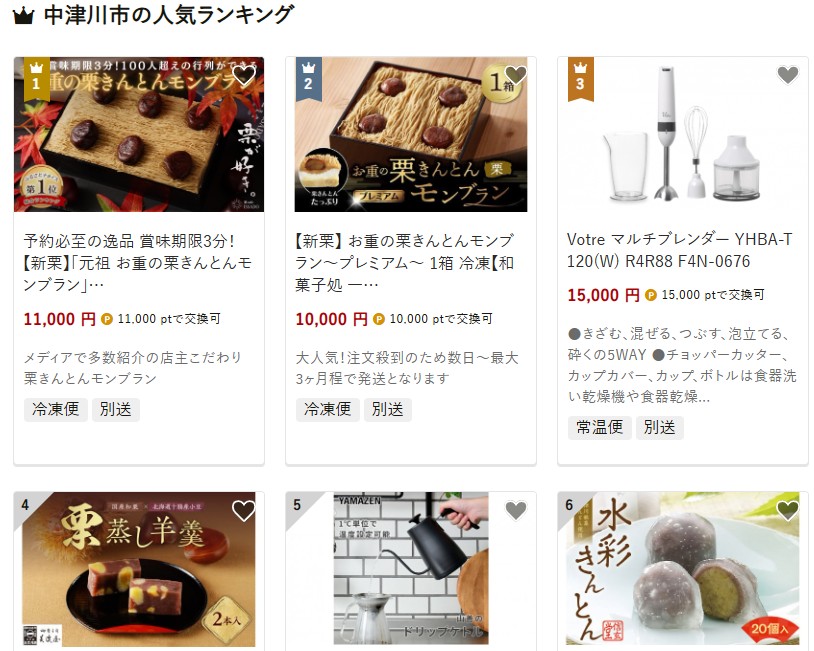Click 別送 tag on second ranked item
814x651 pixels.
click(x=387, y=410)
